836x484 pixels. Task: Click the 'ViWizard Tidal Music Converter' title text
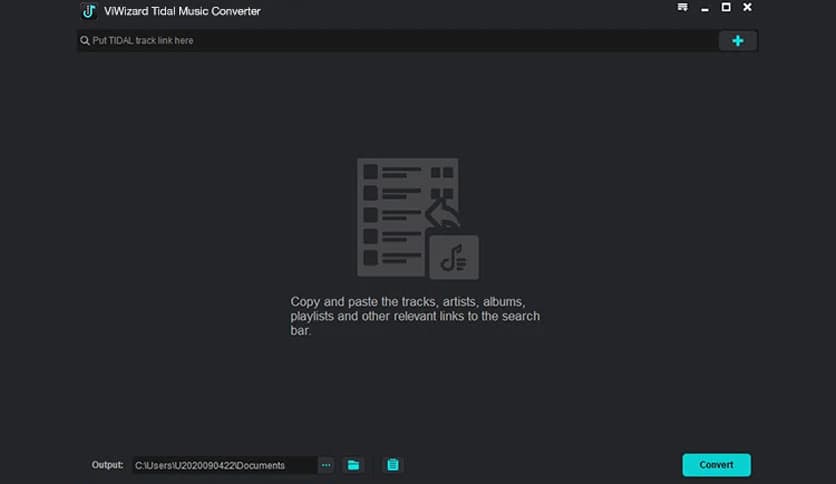[182, 11]
